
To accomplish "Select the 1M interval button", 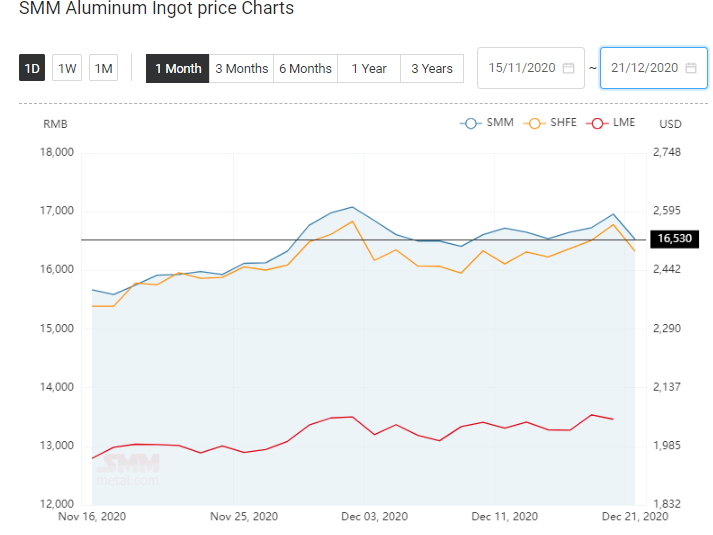I will (x=103, y=68).
